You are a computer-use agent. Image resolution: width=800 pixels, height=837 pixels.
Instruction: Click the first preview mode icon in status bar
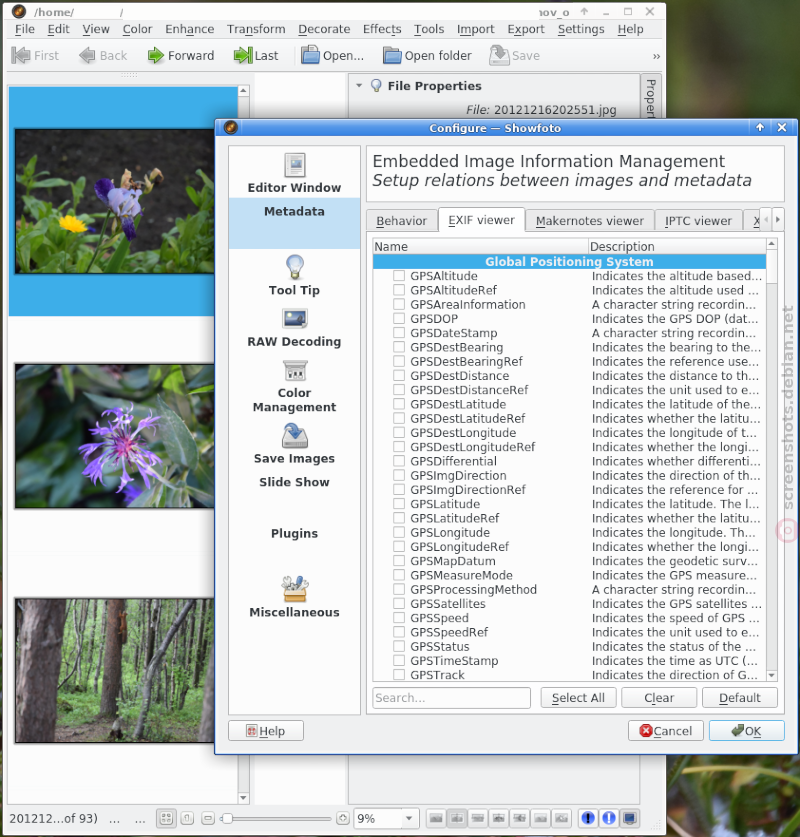(x=436, y=818)
